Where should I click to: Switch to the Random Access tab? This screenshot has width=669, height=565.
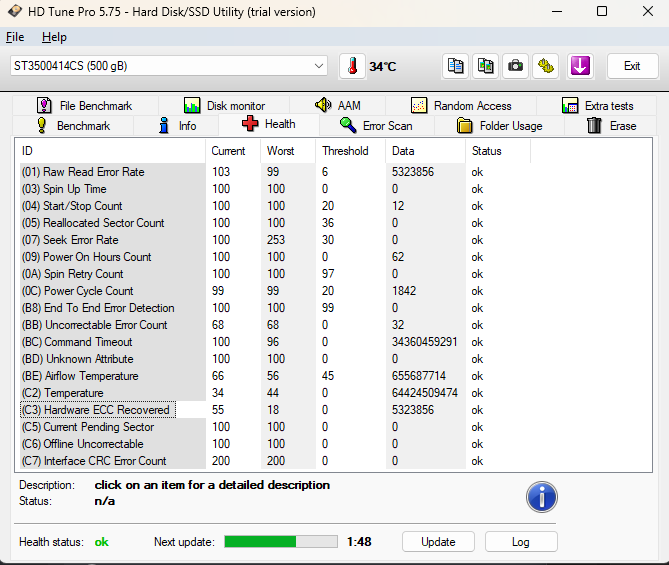[461, 105]
